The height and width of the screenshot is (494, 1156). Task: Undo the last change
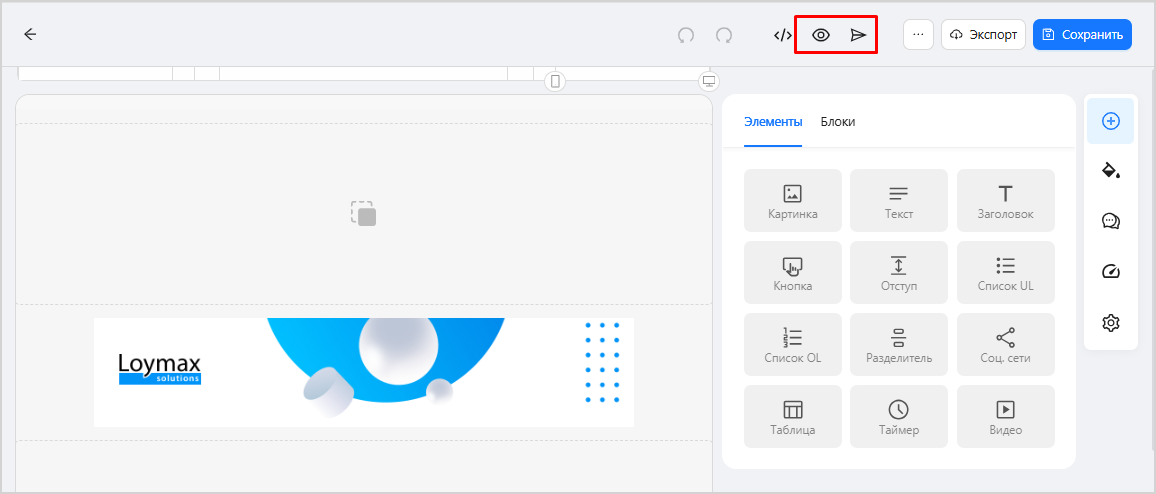[686, 35]
